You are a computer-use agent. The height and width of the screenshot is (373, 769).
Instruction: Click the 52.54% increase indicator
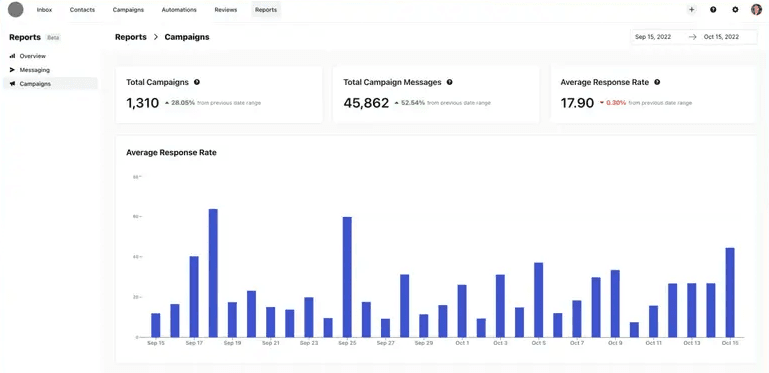(x=410, y=103)
